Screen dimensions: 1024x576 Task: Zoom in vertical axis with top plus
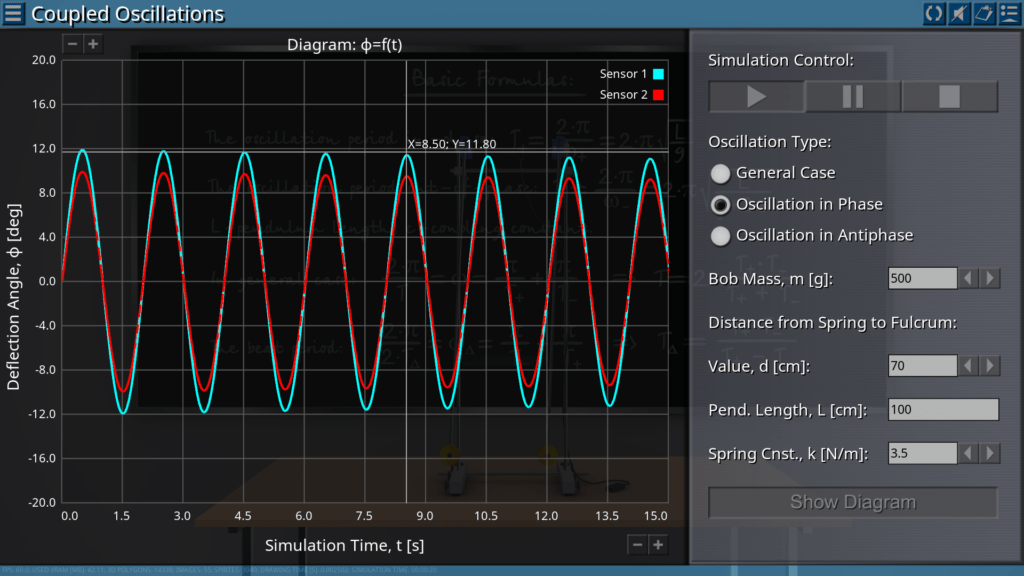click(92, 44)
